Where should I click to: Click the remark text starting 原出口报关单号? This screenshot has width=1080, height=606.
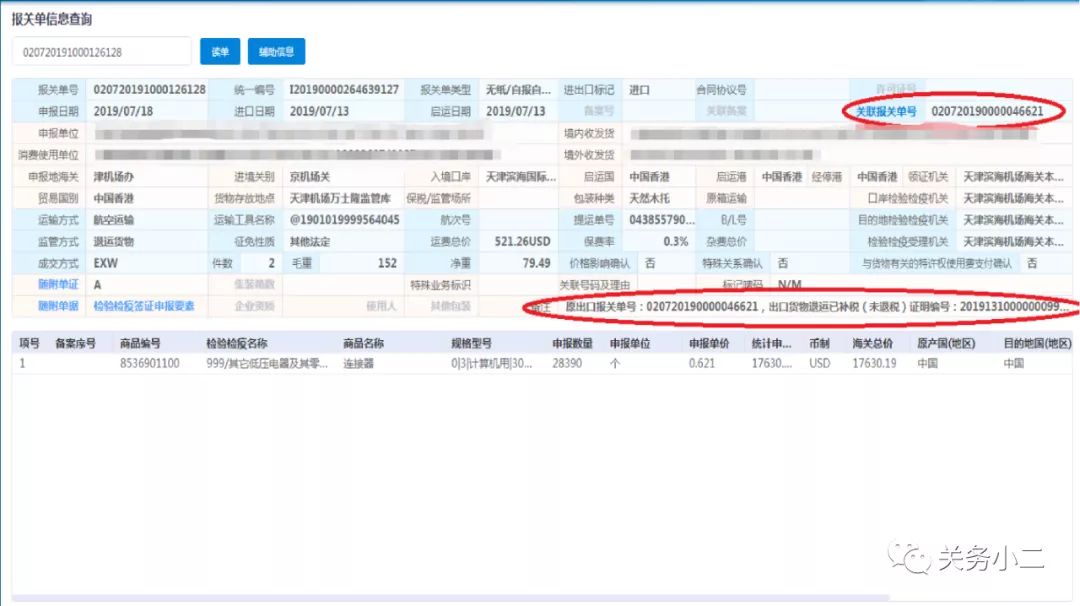[x=818, y=306]
